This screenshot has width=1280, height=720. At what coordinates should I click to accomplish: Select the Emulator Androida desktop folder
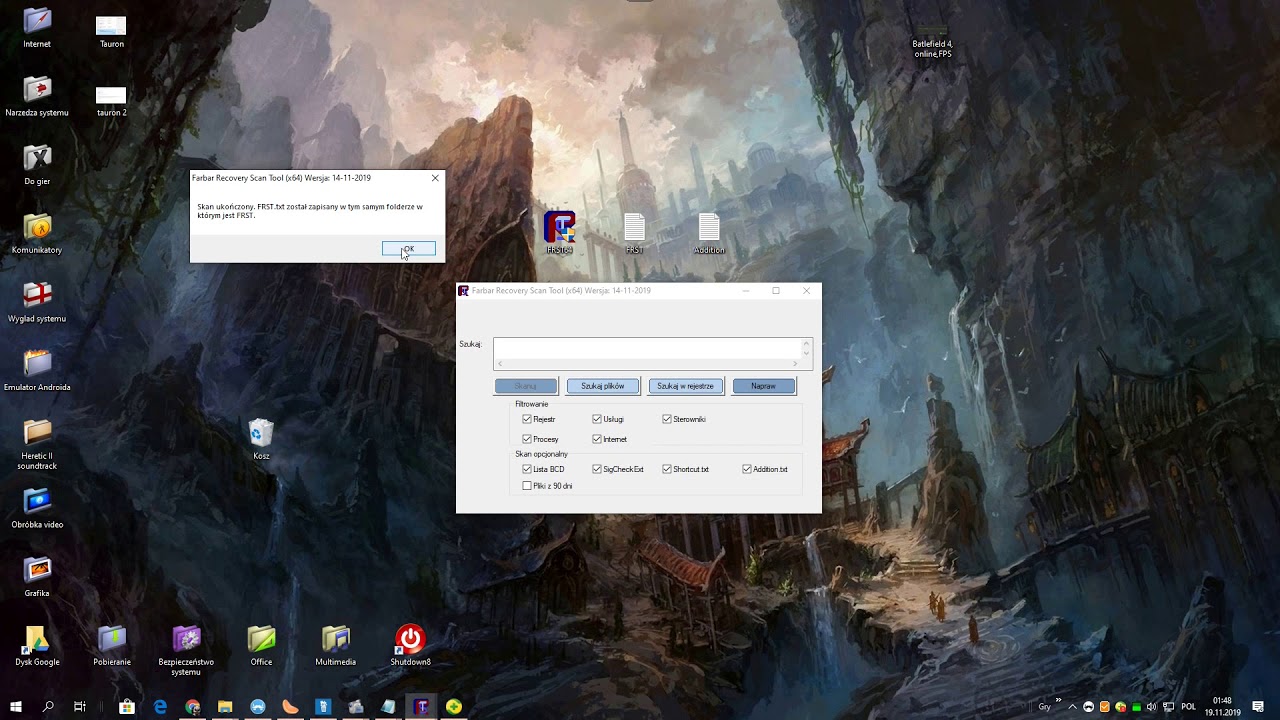(x=37, y=371)
